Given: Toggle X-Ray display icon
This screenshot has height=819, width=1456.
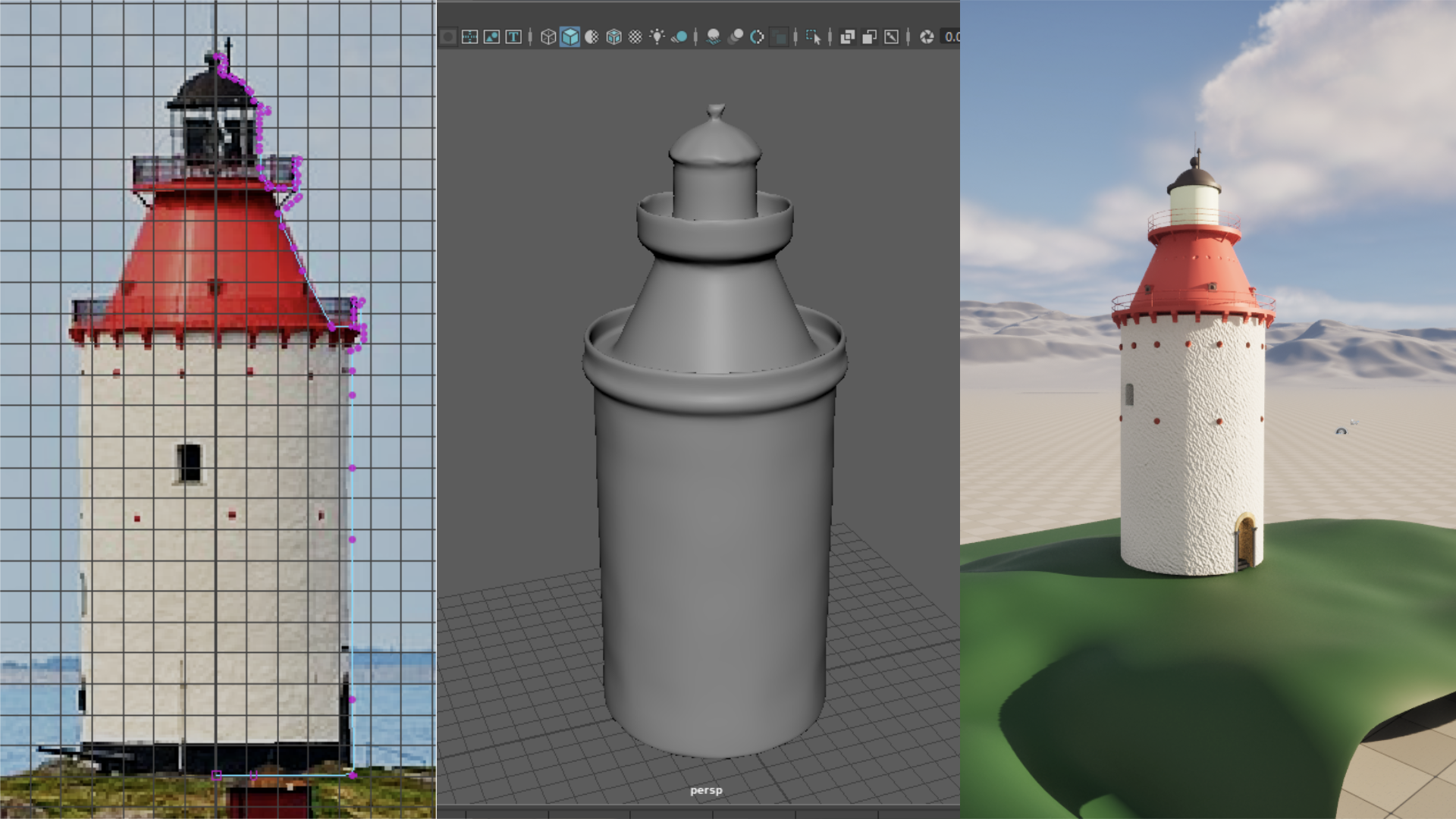Looking at the screenshot, I should 848,36.
